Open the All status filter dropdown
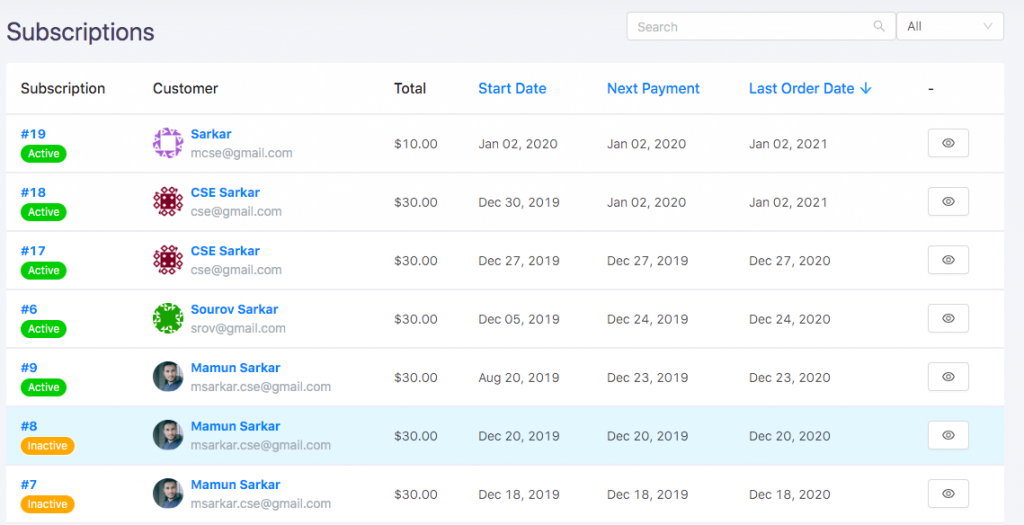The image size is (1024, 525). pyautogui.click(x=950, y=27)
